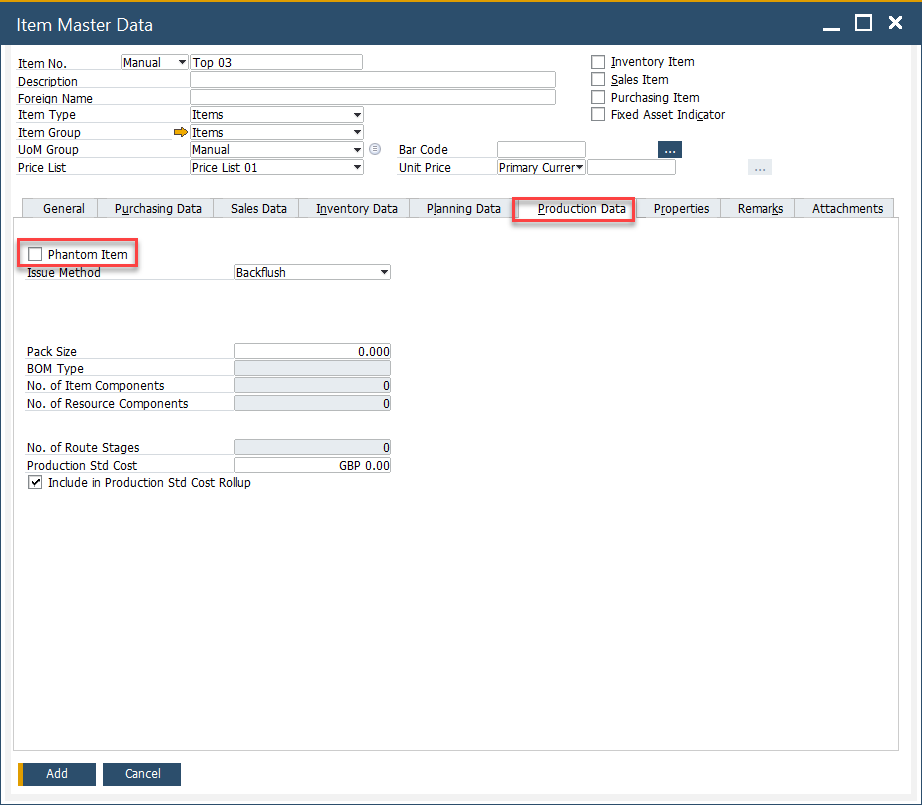Open the Price List 01 dropdown
922x805 pixels.
(357, 168)
